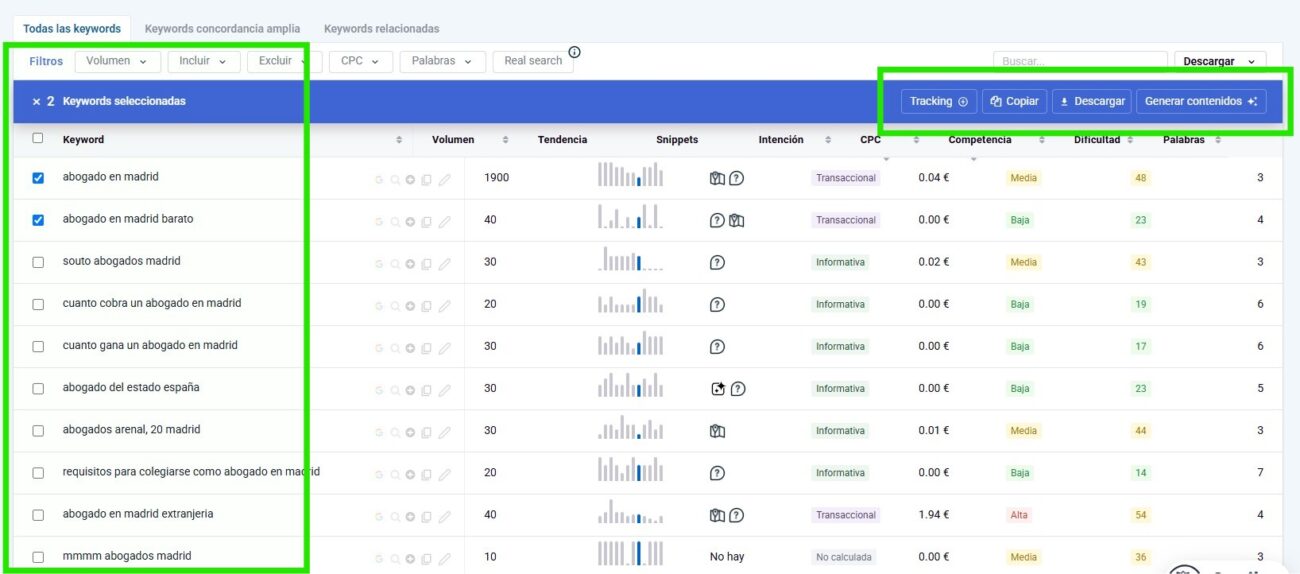The height and width of the screenshot is (574, 1300).
Task: Sort by CPC column arrows
Action: (916, 140)
